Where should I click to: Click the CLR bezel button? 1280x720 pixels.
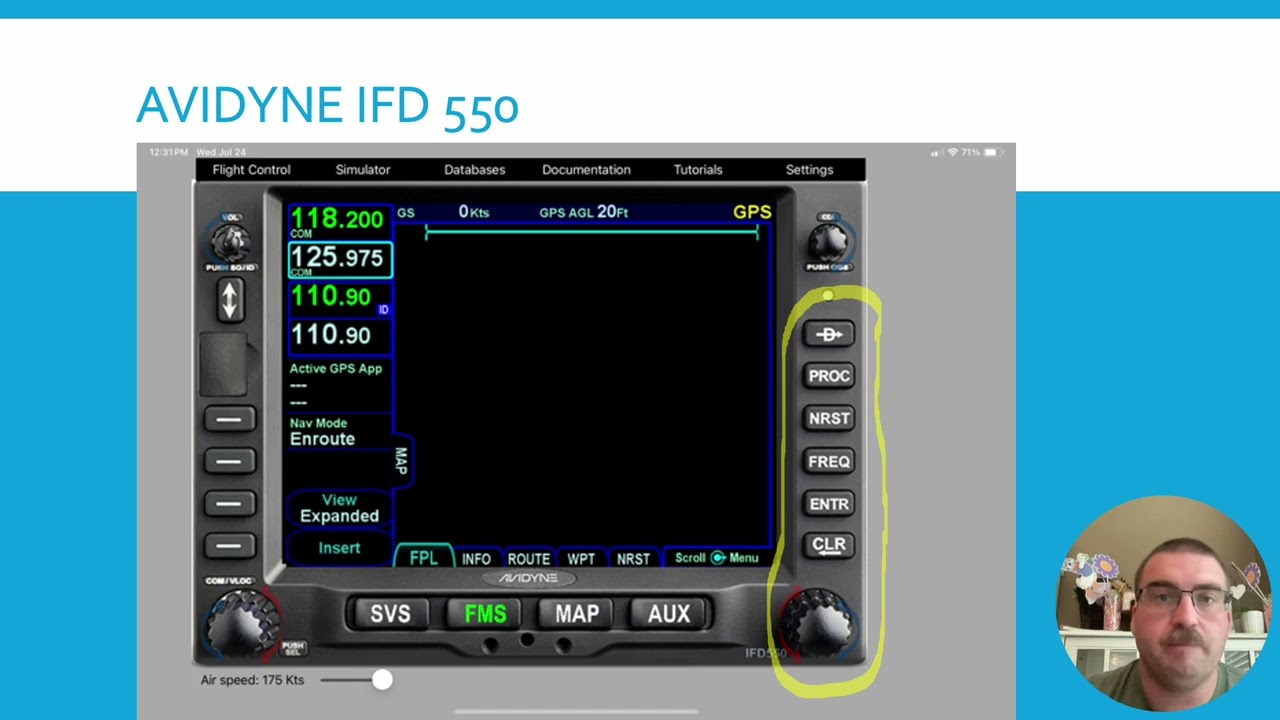tap(829, 545)
